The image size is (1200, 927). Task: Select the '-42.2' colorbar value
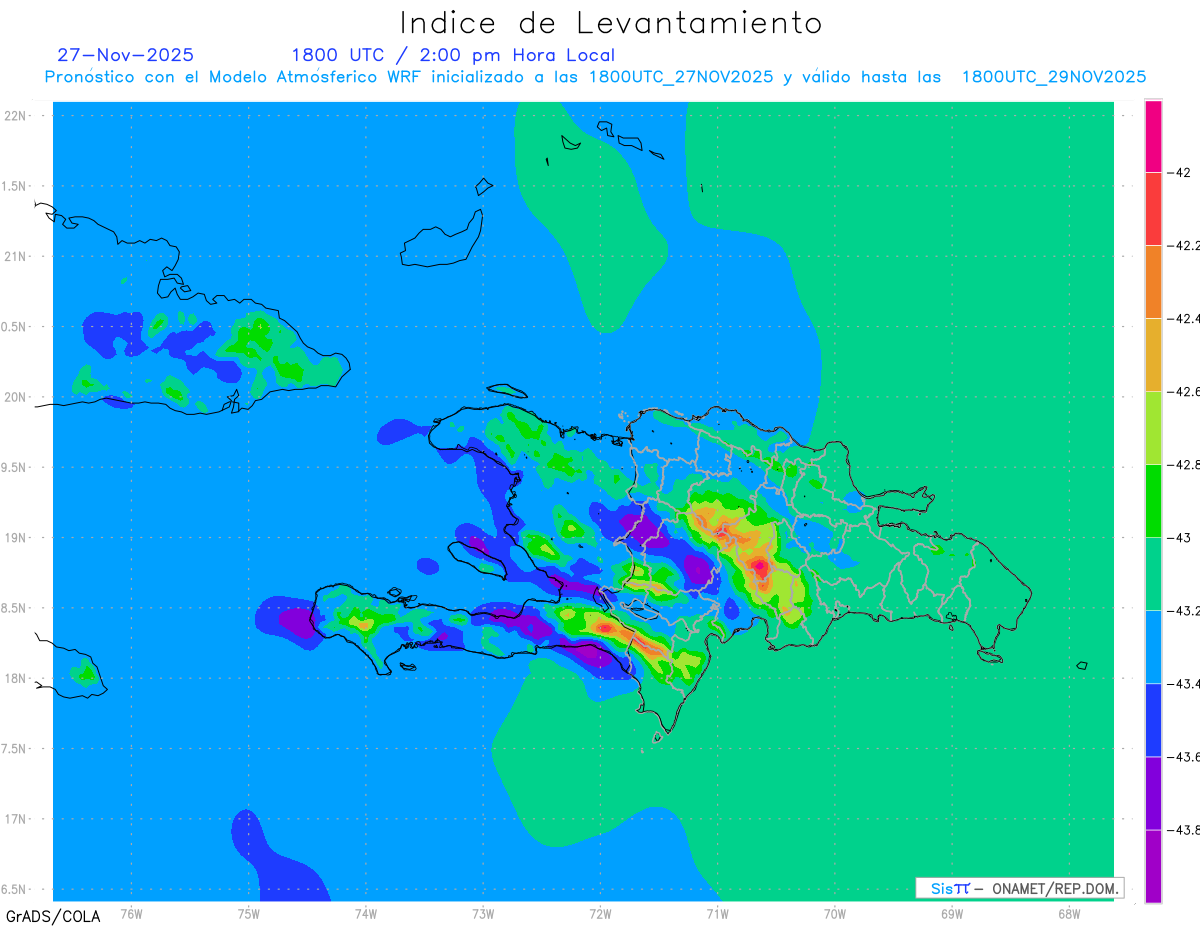point(1185,245)
